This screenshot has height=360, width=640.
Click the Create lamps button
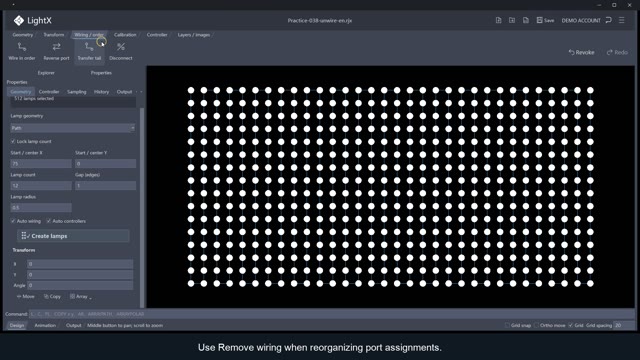73,236
